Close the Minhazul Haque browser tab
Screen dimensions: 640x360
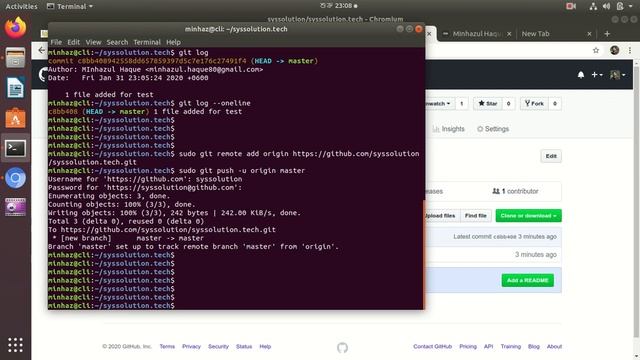509,34
